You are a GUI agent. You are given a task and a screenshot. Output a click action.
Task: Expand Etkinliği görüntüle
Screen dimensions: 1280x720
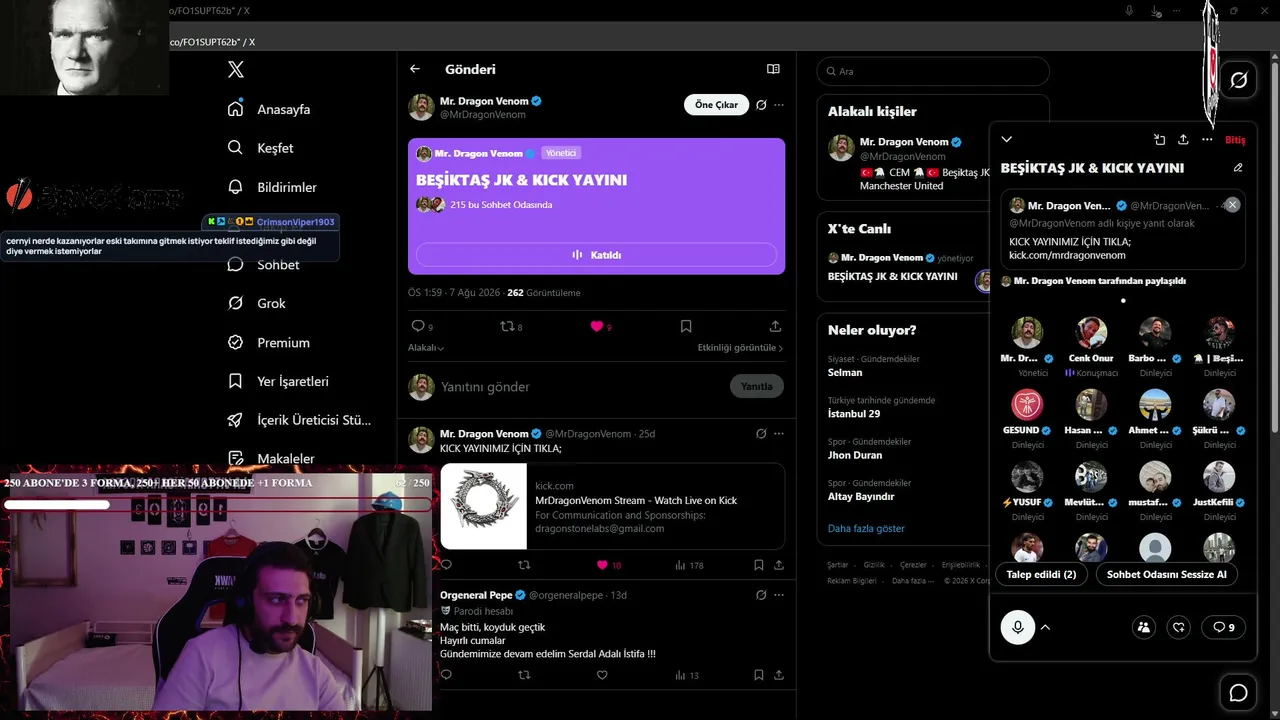pyautogui.click(x=740, y=348)
